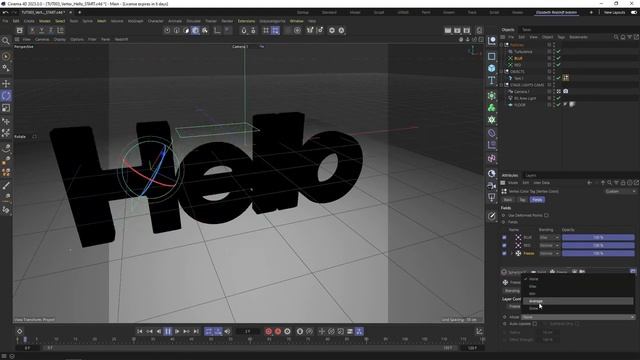
Task: Toggle Use Deformed Points checkbox
Action: pos(547,215)
